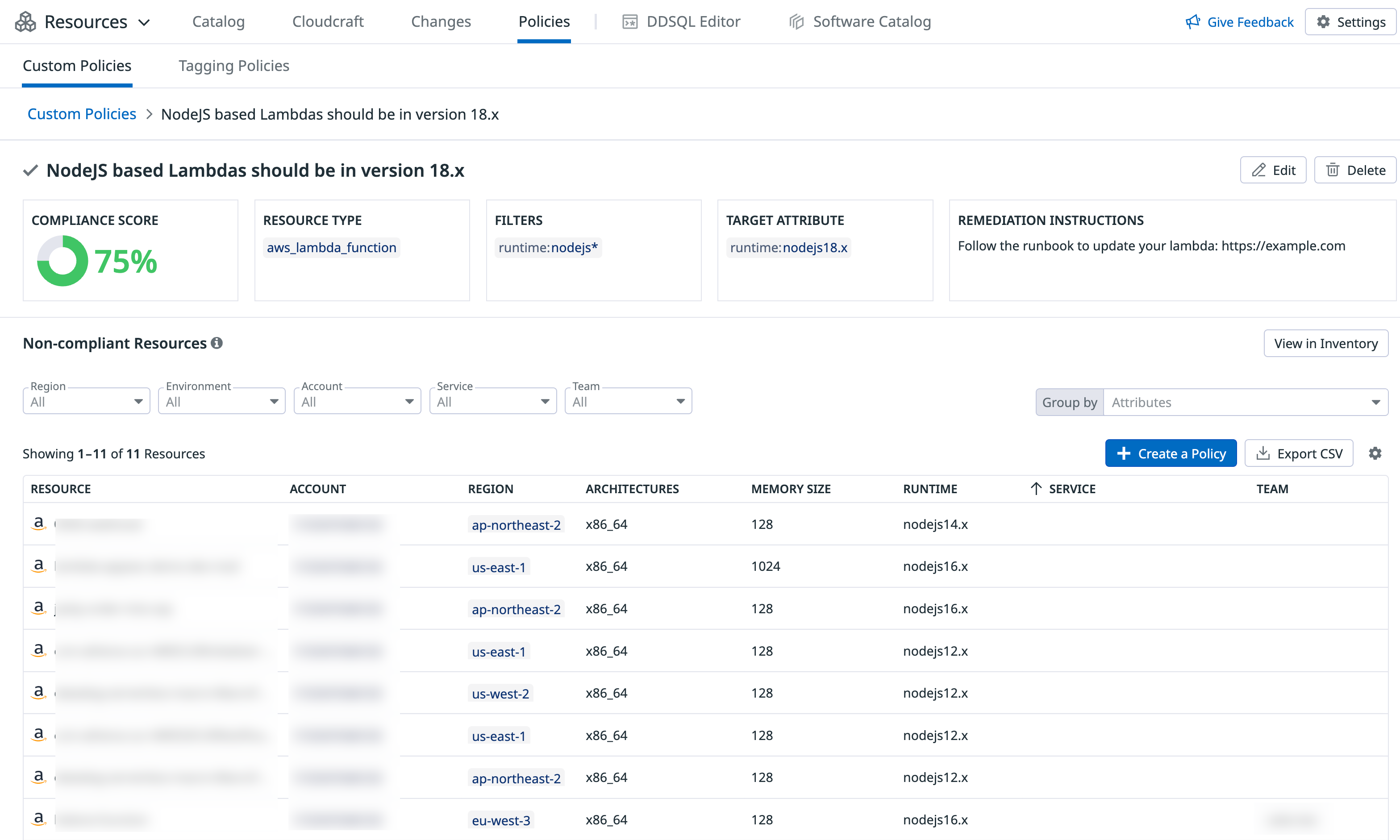Click the Custom Policies breadcrumb link
The image size is (1400, 840).
tap(82, 114)
